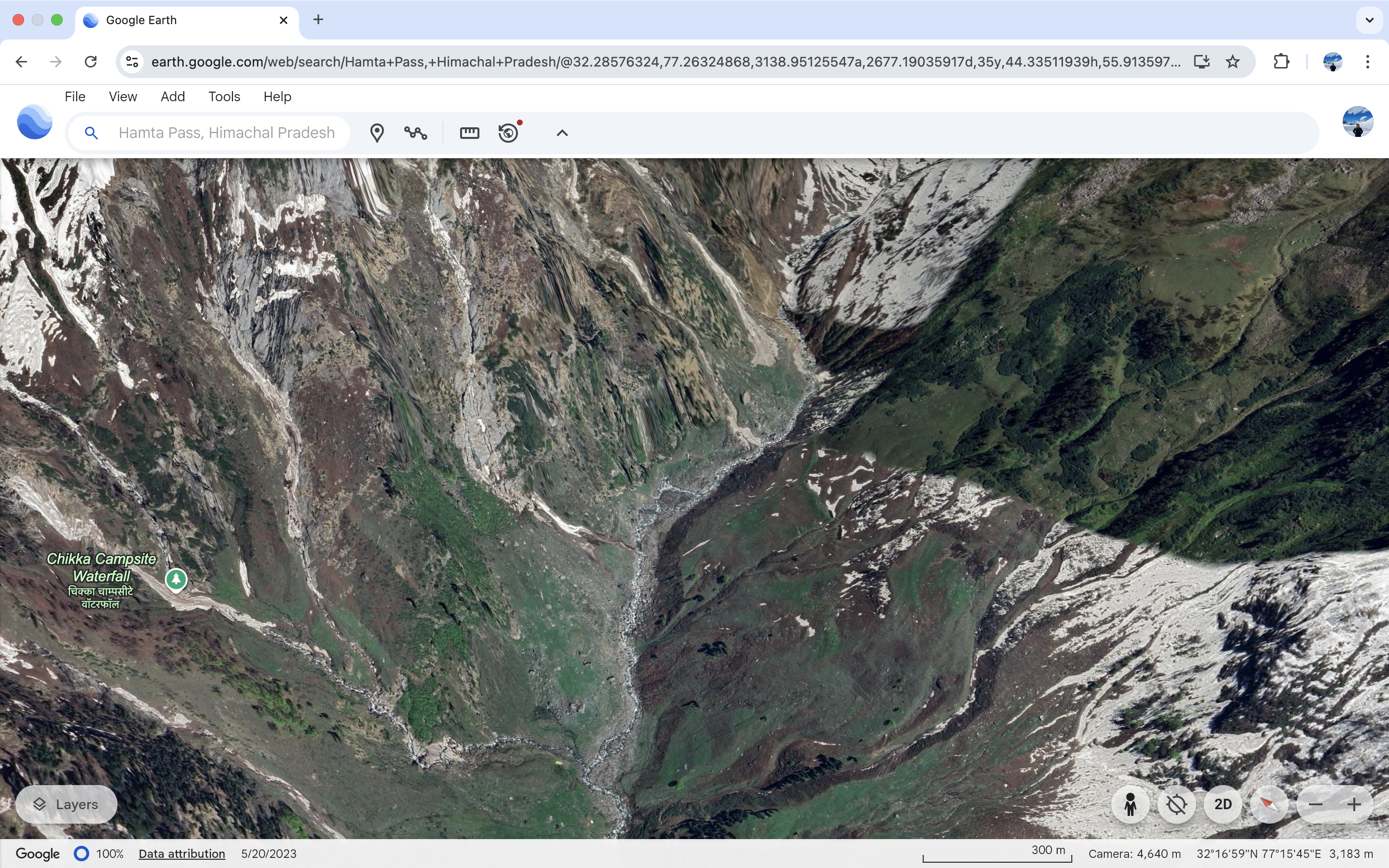
Task: Click the 300 m scale bar
Action: click(997, 853)
